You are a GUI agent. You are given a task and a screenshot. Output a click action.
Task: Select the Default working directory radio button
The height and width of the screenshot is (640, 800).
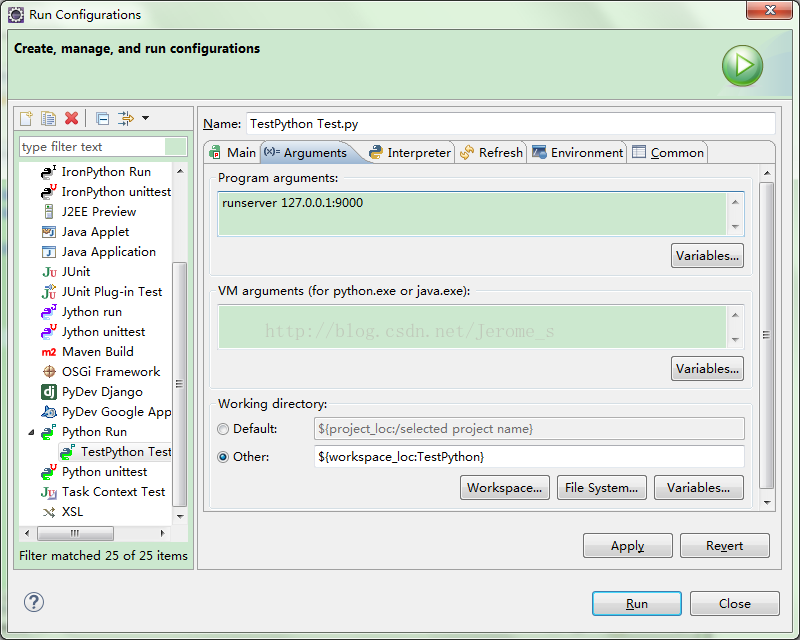pos(223,429)
